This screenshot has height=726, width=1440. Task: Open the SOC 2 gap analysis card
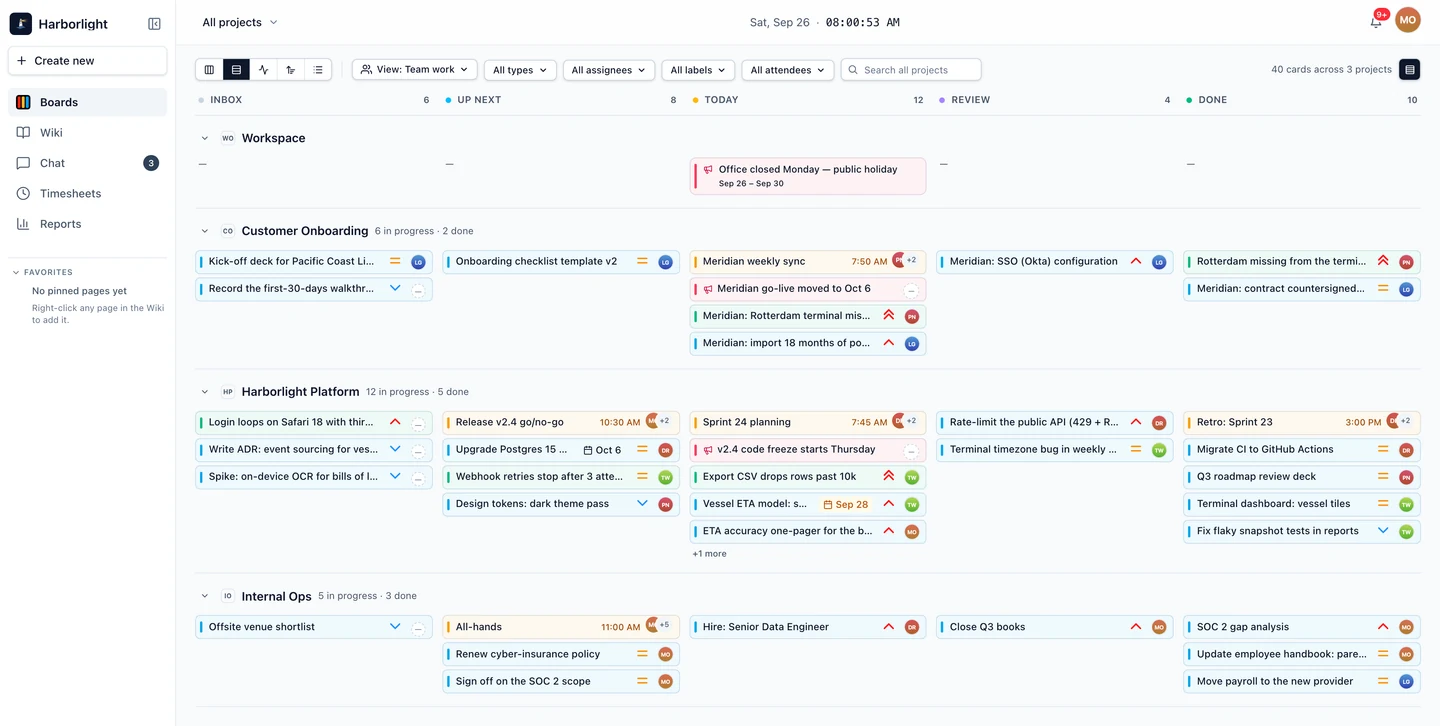pyautogui.click(x=1302, y=627)
